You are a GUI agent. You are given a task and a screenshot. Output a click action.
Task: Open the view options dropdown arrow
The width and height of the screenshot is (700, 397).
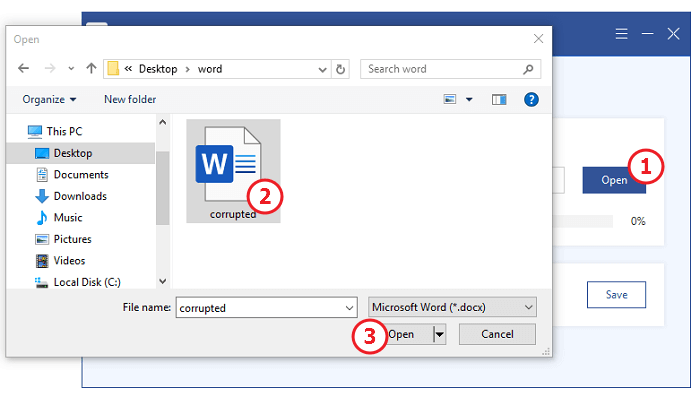tap(469, 100)
